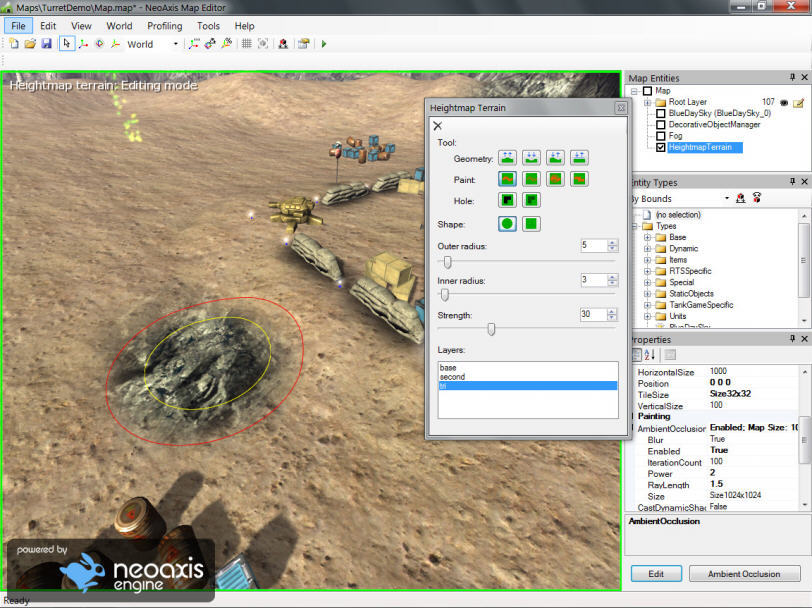812x608 pixels.
Task: Click X button inside Heightmap Terrain dialog
Action: (438, 126)
